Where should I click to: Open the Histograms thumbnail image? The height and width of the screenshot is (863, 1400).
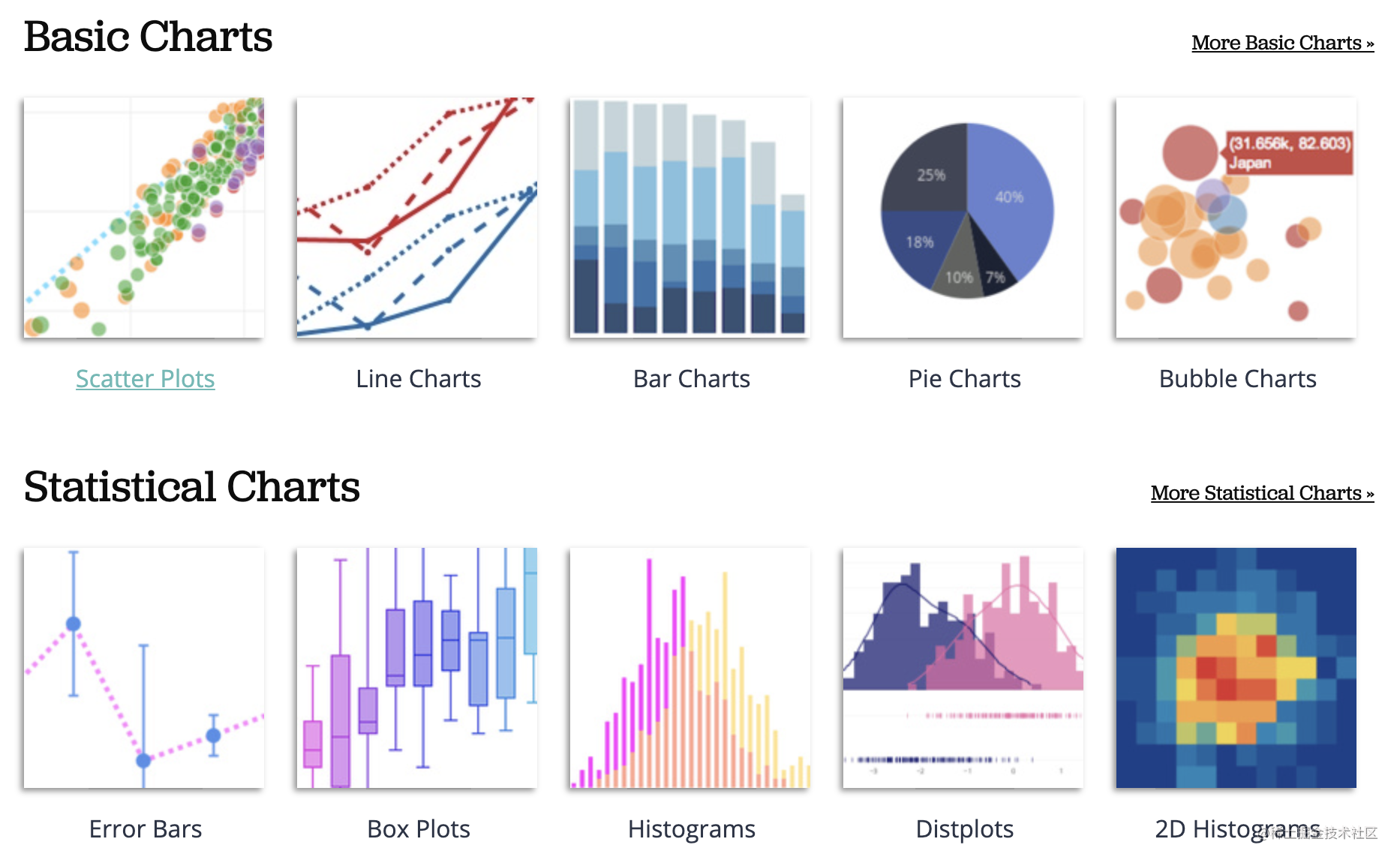coord(690,668)
